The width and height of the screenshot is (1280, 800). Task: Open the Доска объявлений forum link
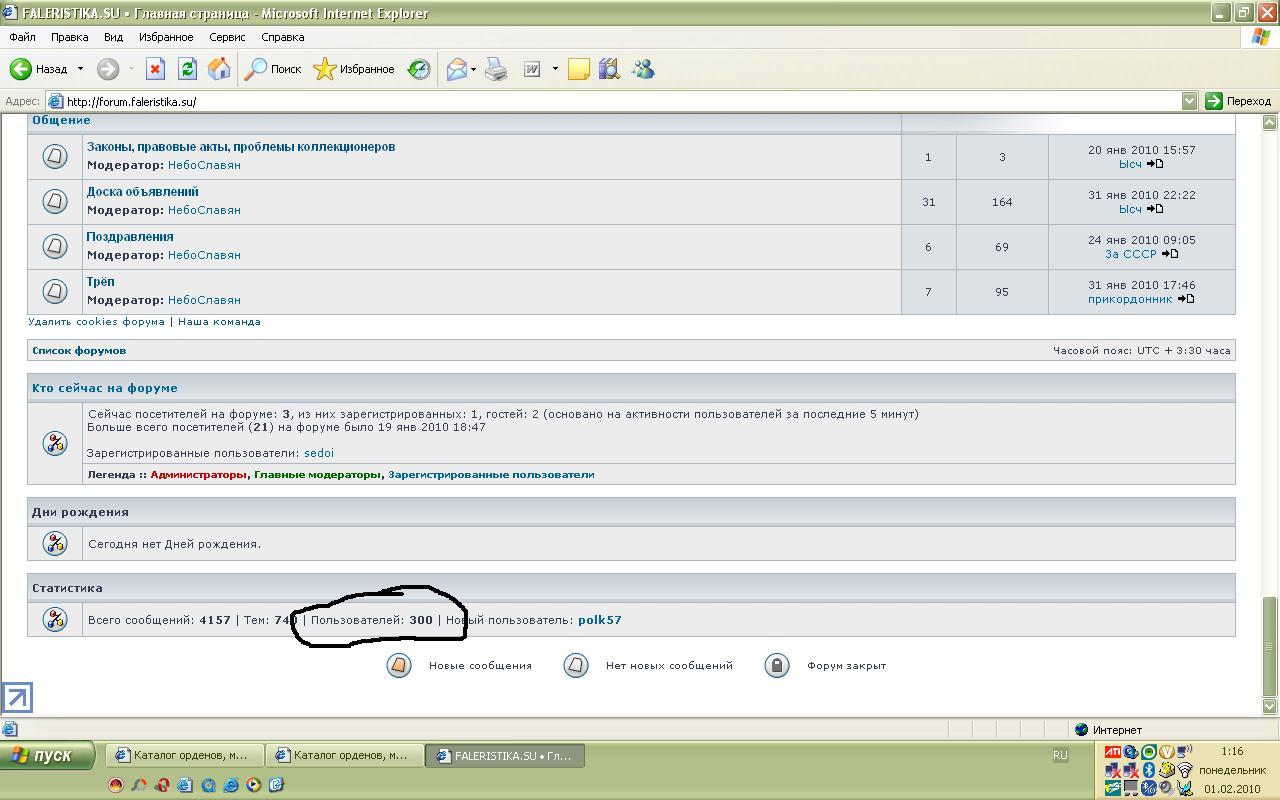[x=142, y=191]
